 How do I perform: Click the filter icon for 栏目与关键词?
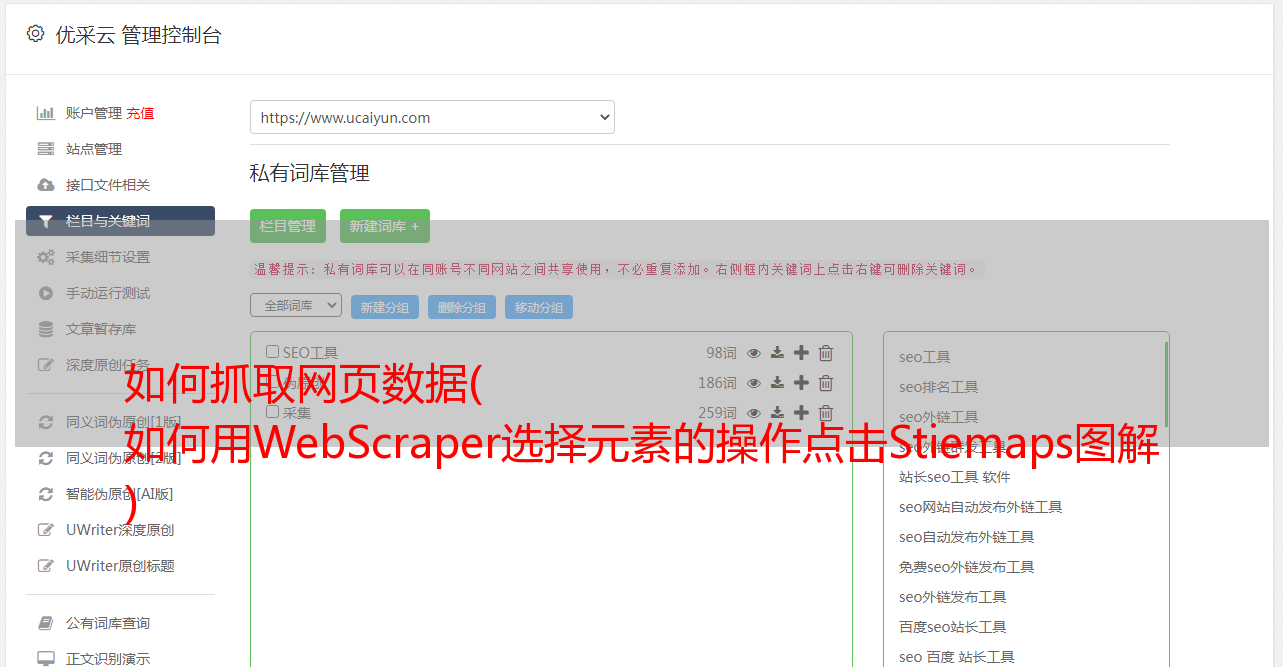(46, 221)
